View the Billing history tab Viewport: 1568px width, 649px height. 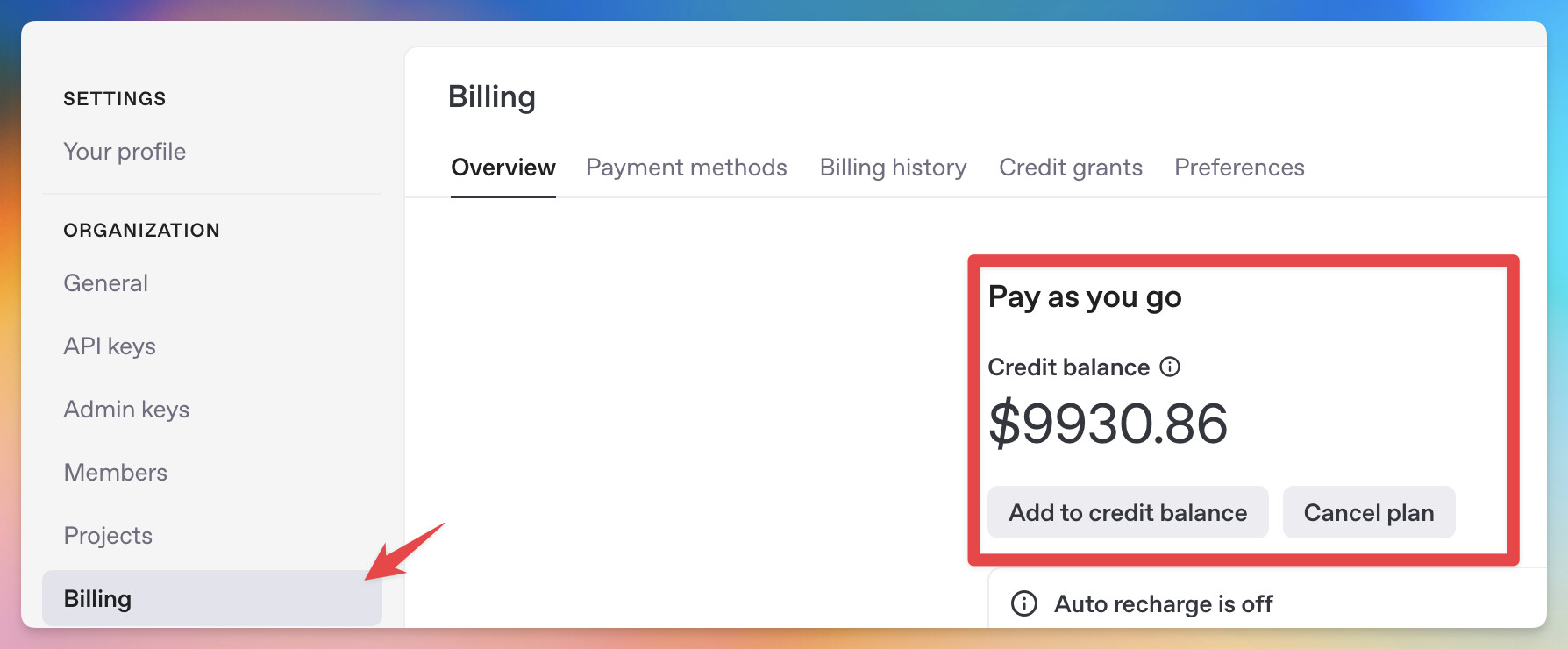pyautogui.click(x=893, y=168)
